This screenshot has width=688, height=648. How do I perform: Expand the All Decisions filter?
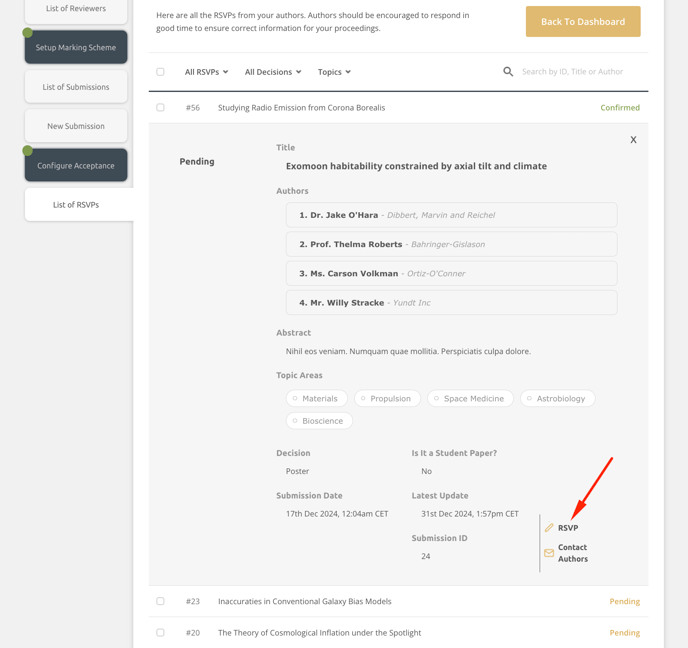coord(273,72)
